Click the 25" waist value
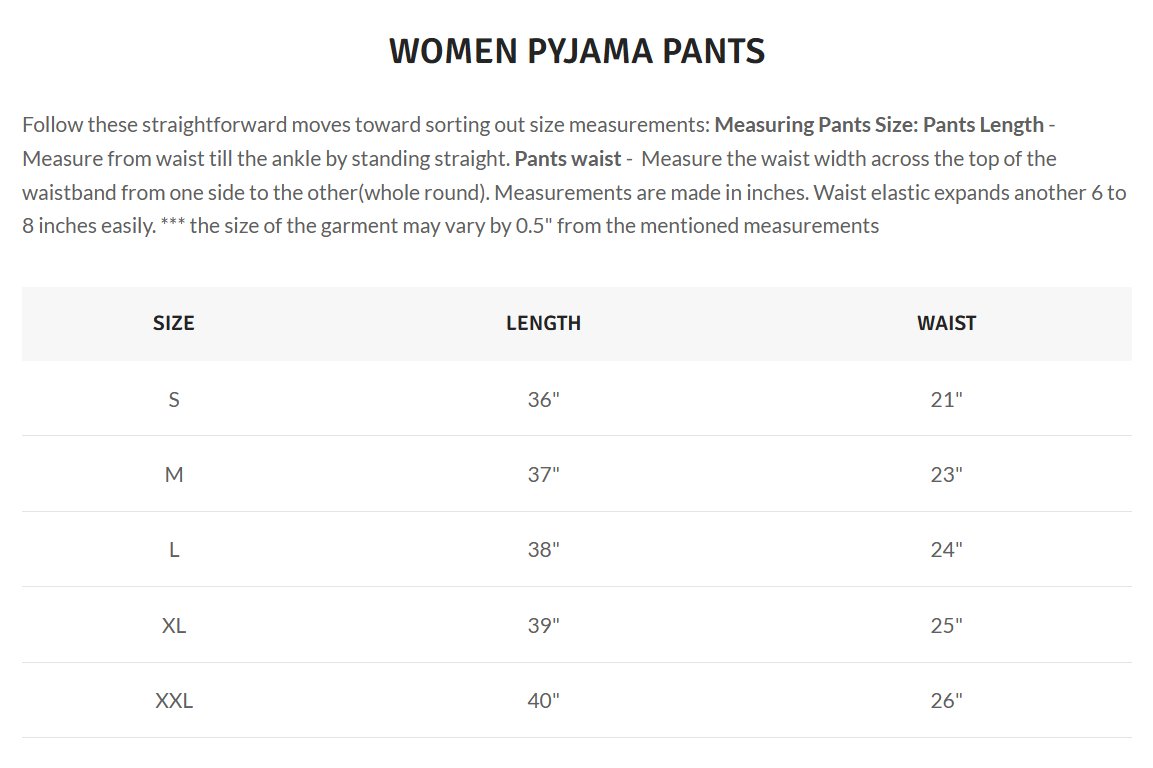 tap(946, 626)
